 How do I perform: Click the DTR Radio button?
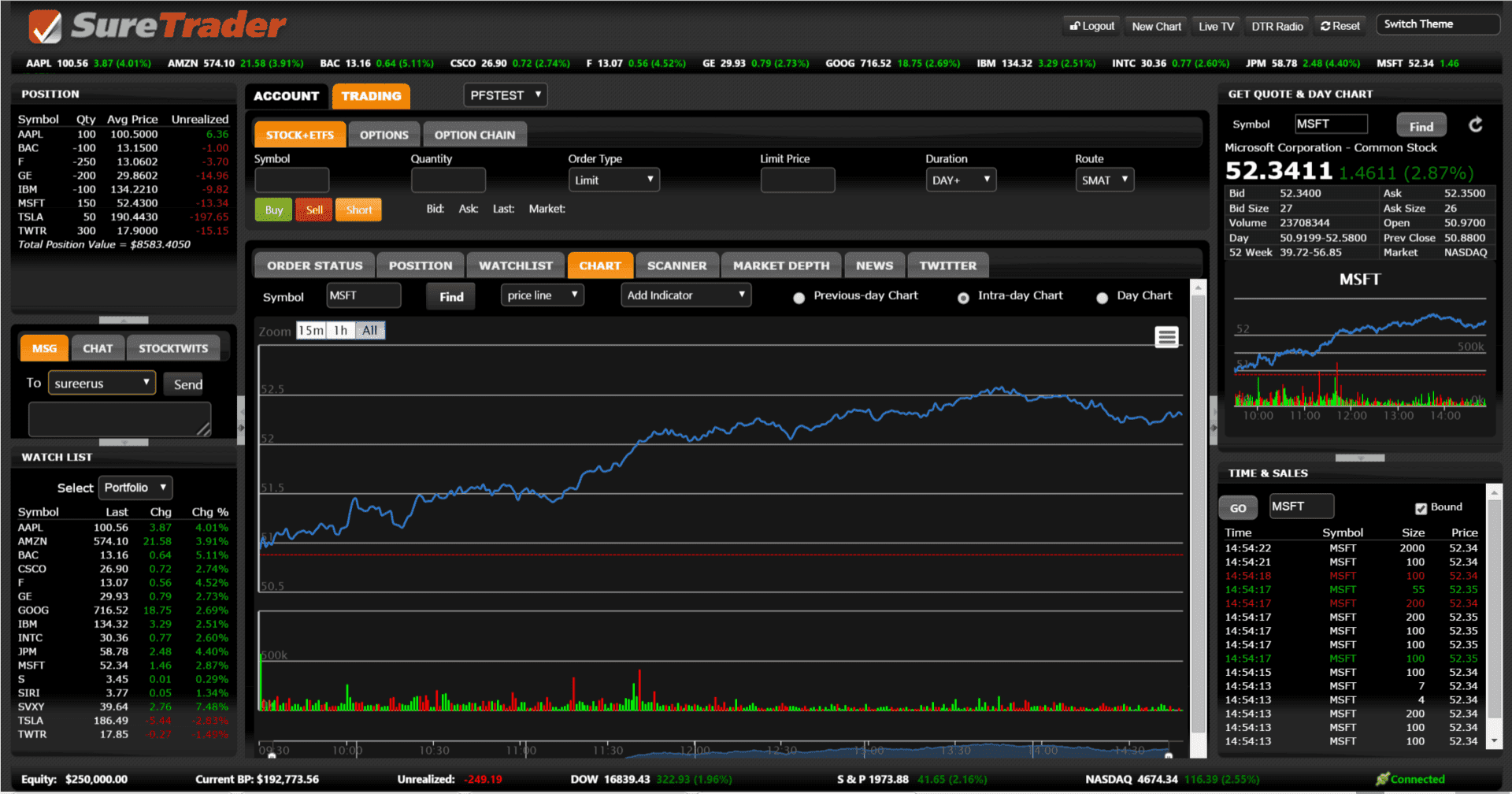(1277, 26)
